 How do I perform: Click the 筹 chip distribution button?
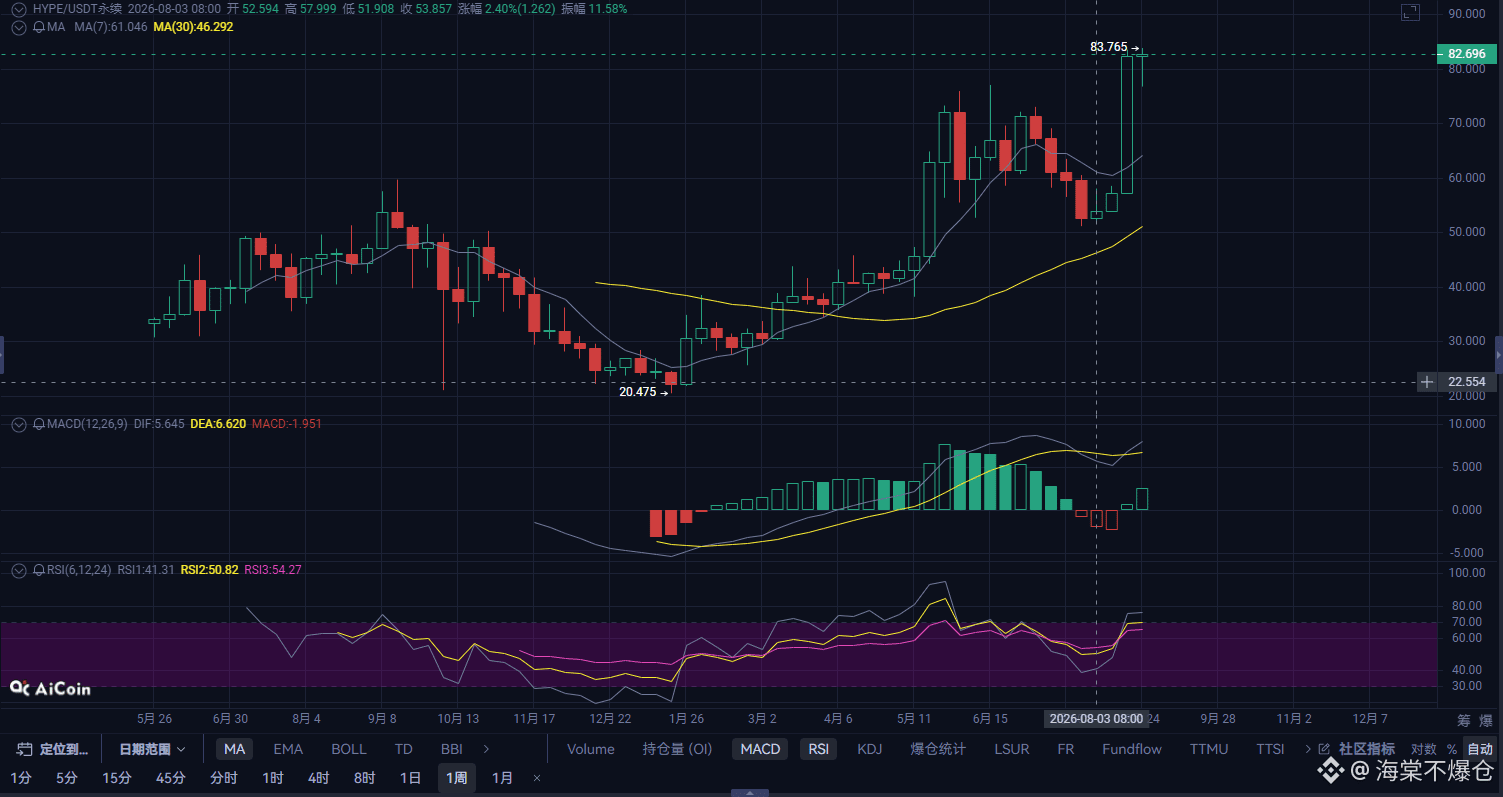click(x=1464, y=720)
